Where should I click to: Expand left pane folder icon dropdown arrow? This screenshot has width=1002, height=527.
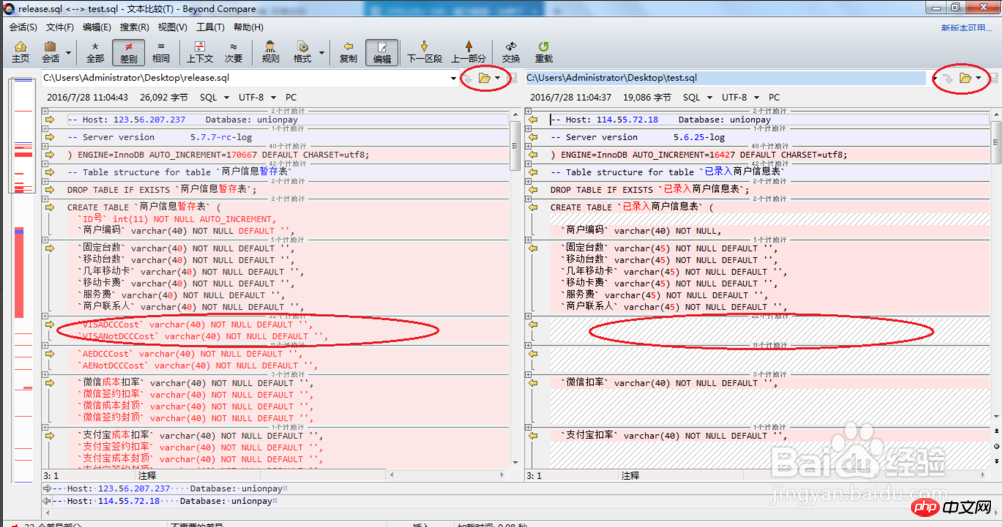[498, 78]
